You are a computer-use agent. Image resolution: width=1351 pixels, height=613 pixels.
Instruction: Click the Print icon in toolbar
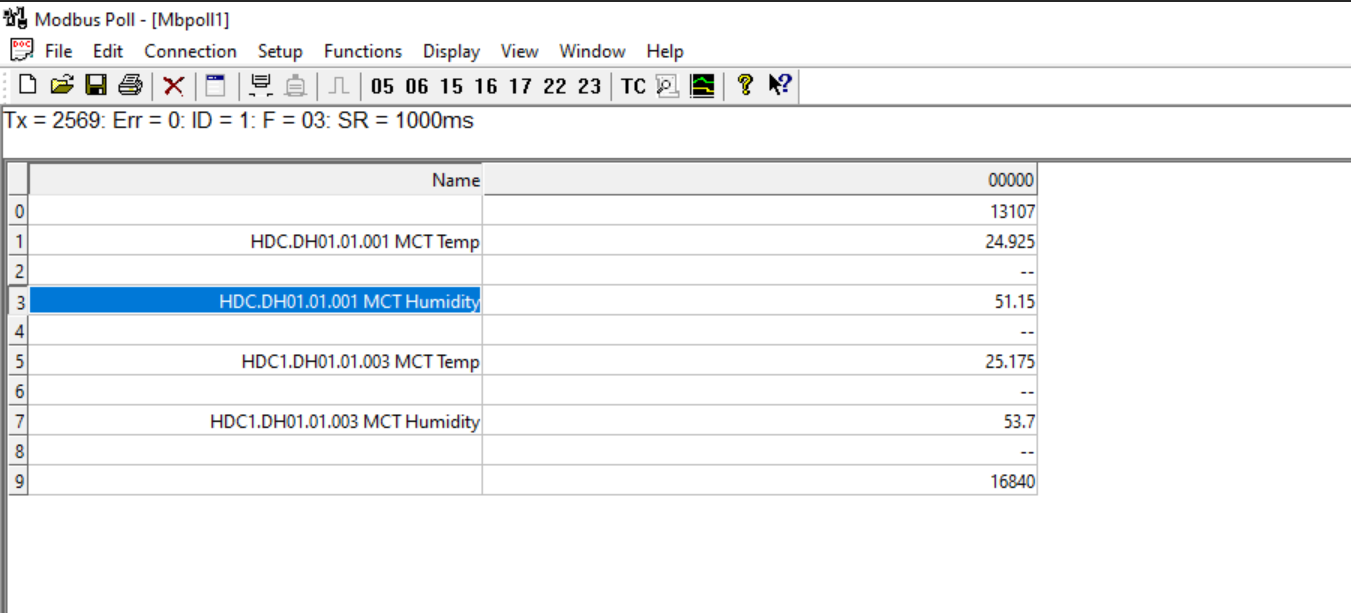[130, 86]
